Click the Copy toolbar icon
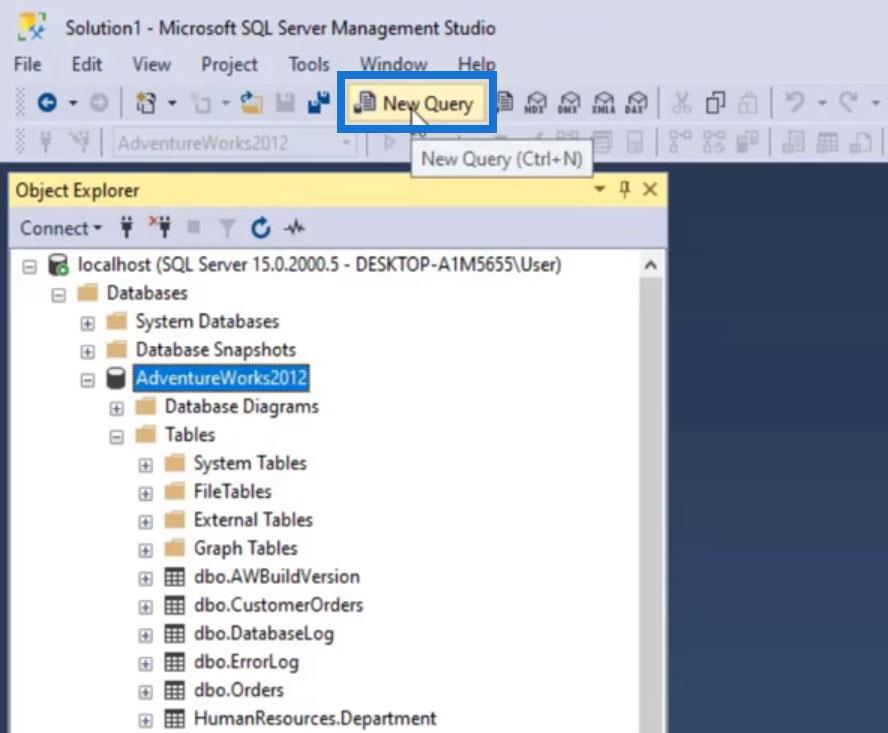Image resolution: width=888 pixels, height=733 pixels. tap(715, 103)
